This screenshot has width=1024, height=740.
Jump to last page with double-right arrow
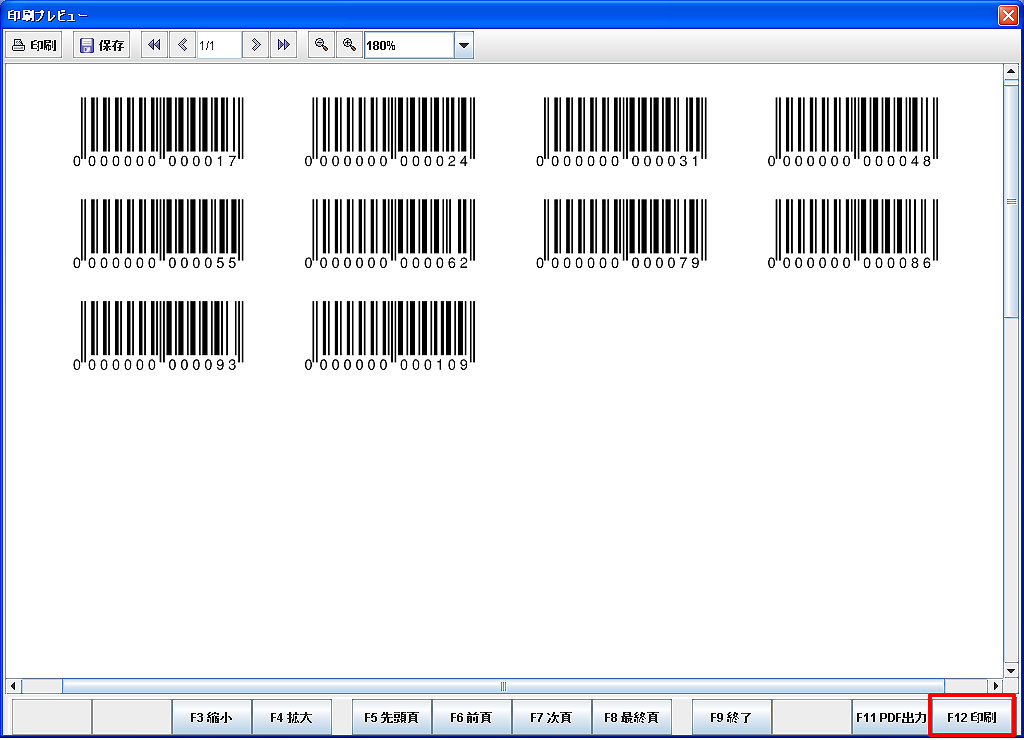(284, 46)
